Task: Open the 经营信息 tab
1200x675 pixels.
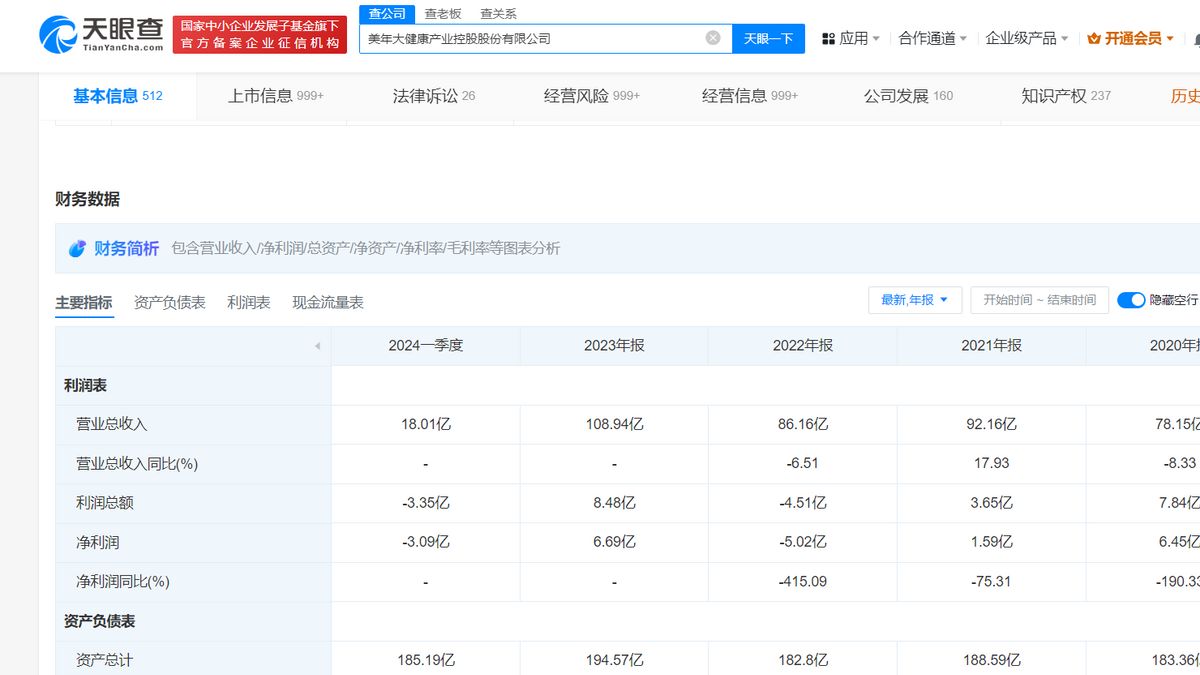Action: [x=749, y=96]
